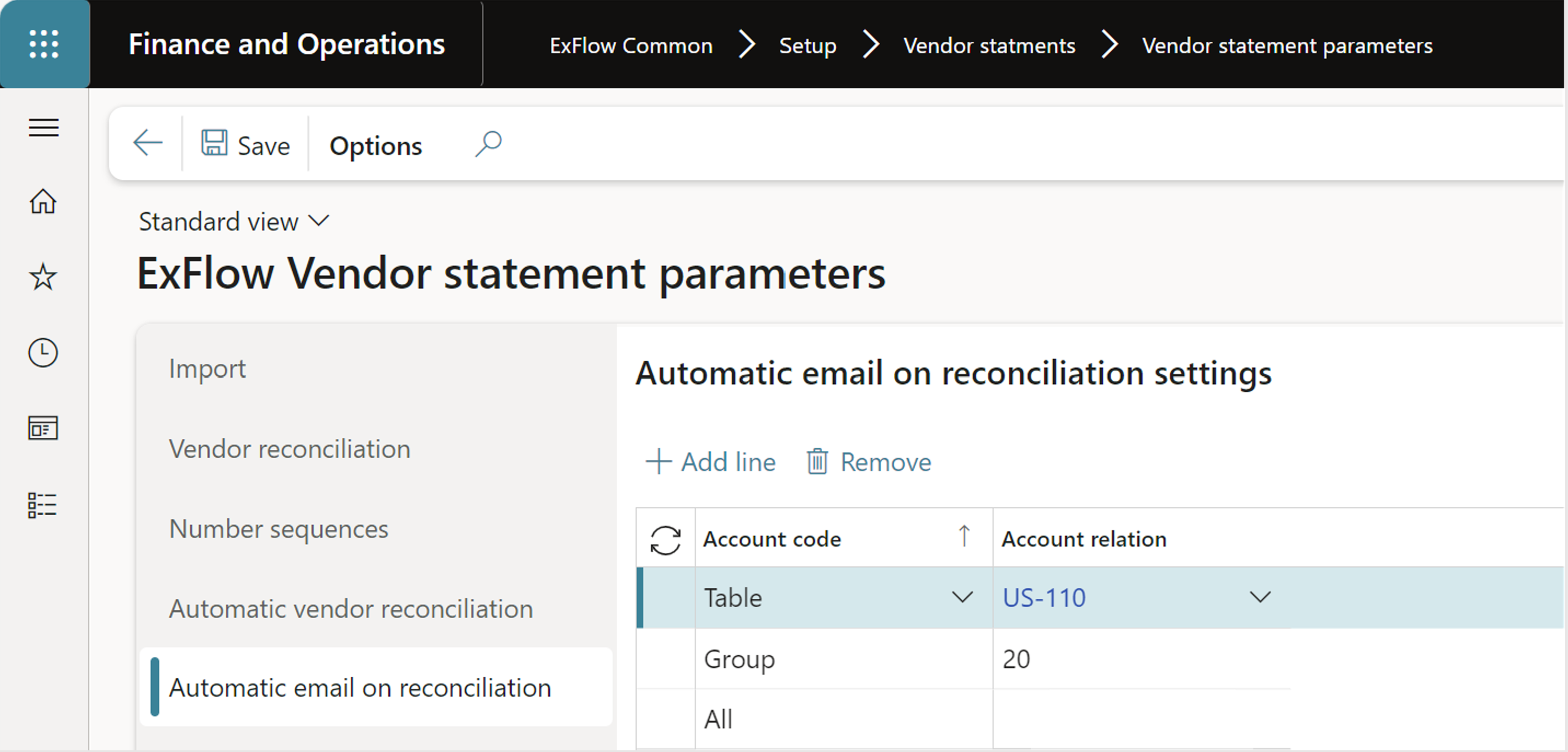Select the All row cell
1568x752 pixels.
click(843, 719)
